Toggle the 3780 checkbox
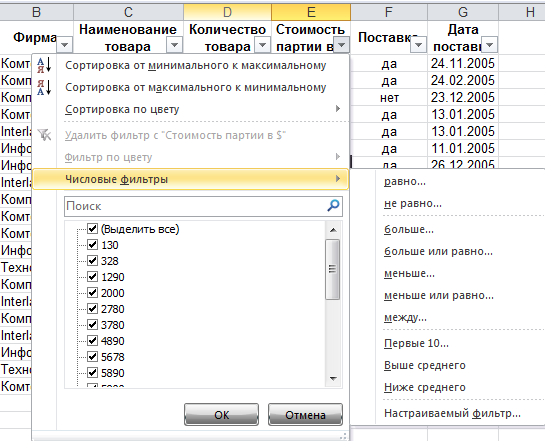Screen dimensions: 545x441 (x=92, y=325)
